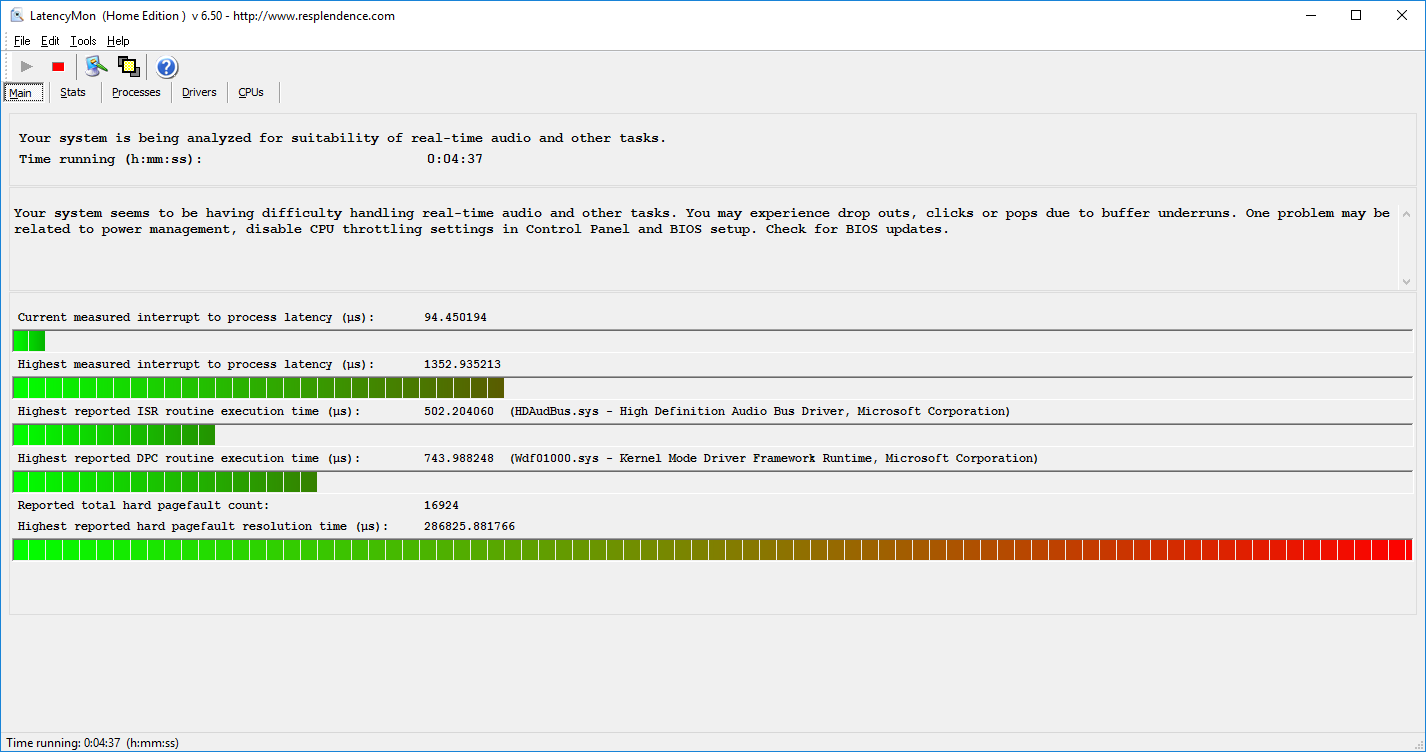Open the Tools menu
Image resolution: width=1426 pixels, height=752 pixels.
click(83, 41)
